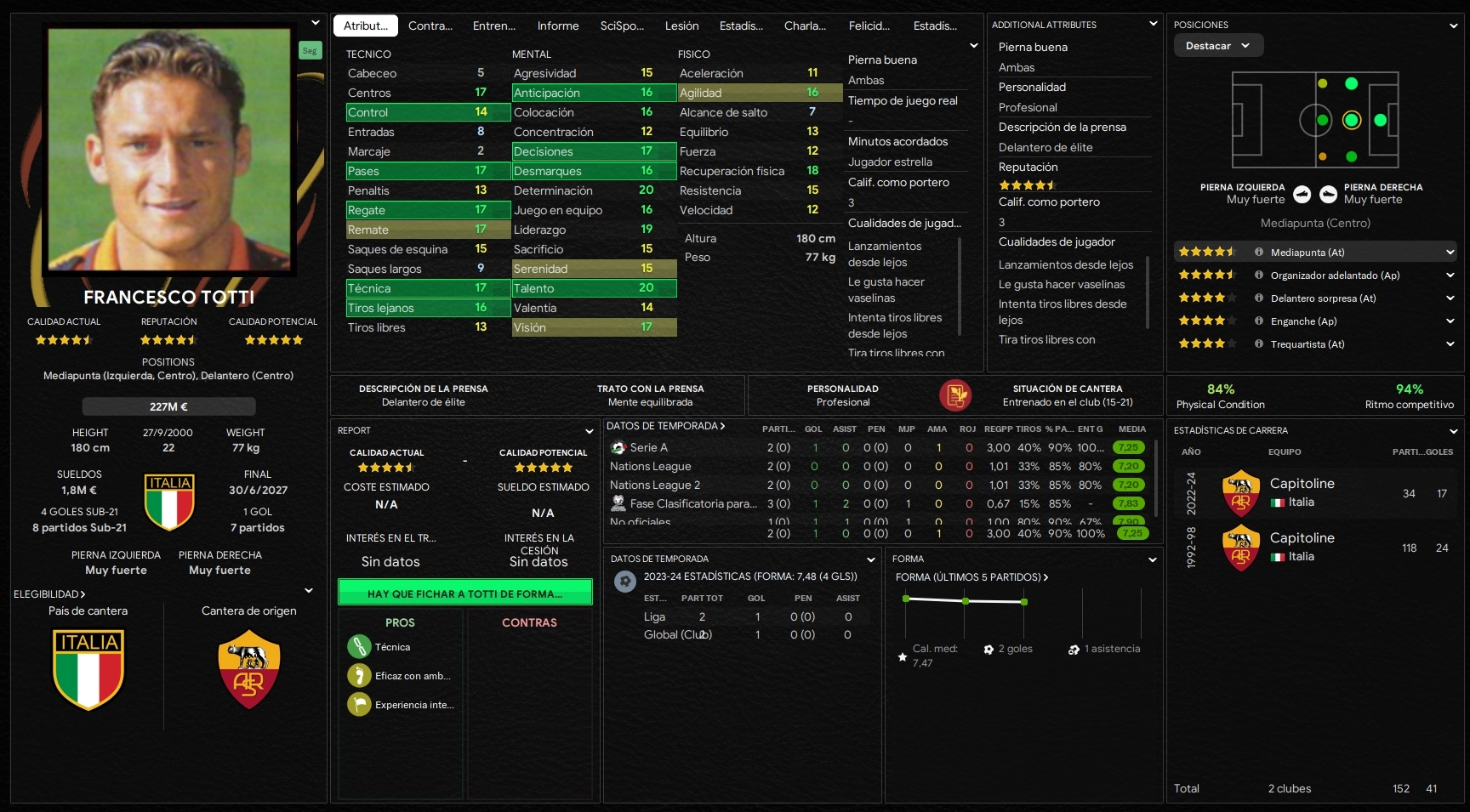
Task: Open the Forma panel dropdown arrow
Action: [1153, 559]
